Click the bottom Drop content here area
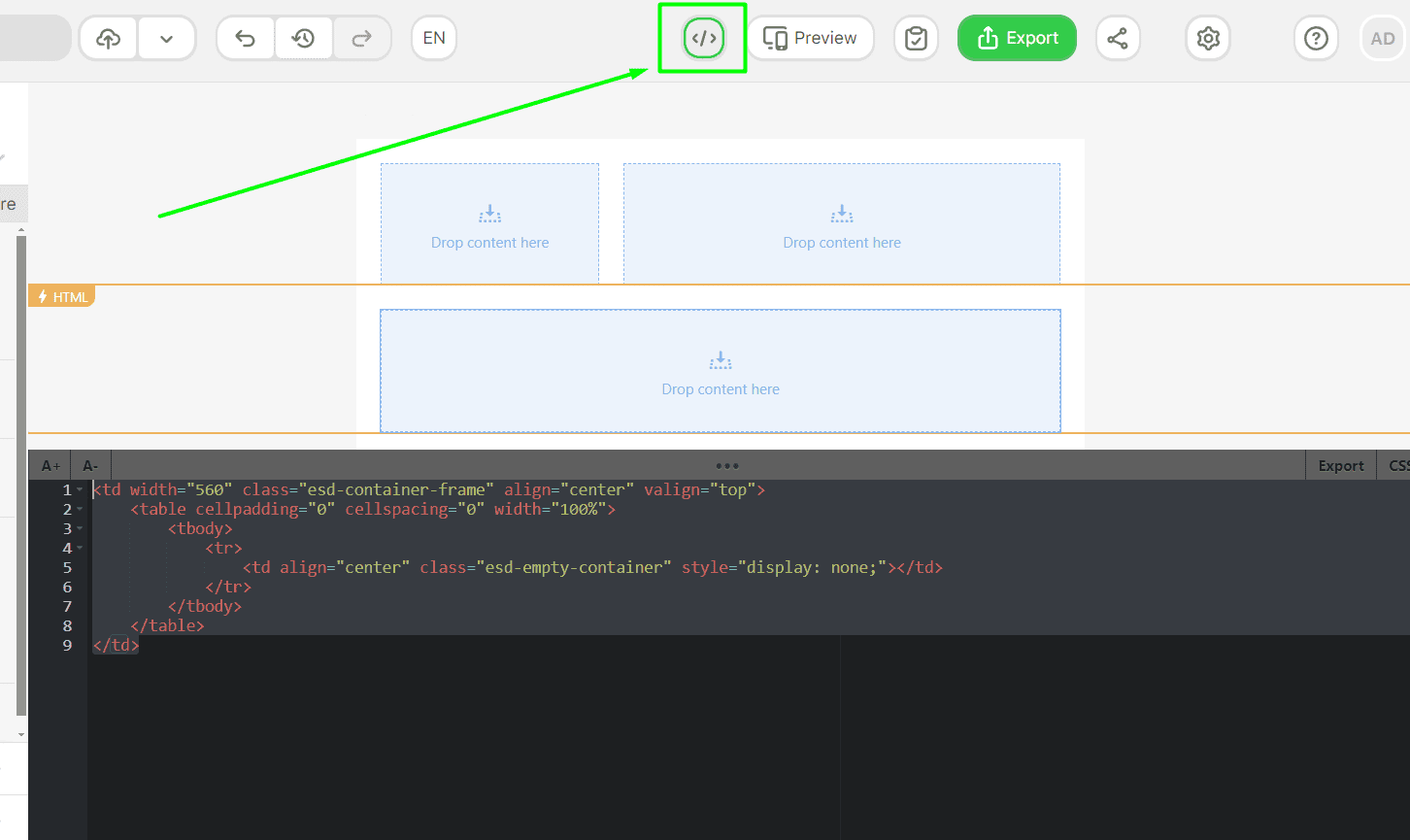The width and height of the screenshot is (1410, 840). coord(721,371)
